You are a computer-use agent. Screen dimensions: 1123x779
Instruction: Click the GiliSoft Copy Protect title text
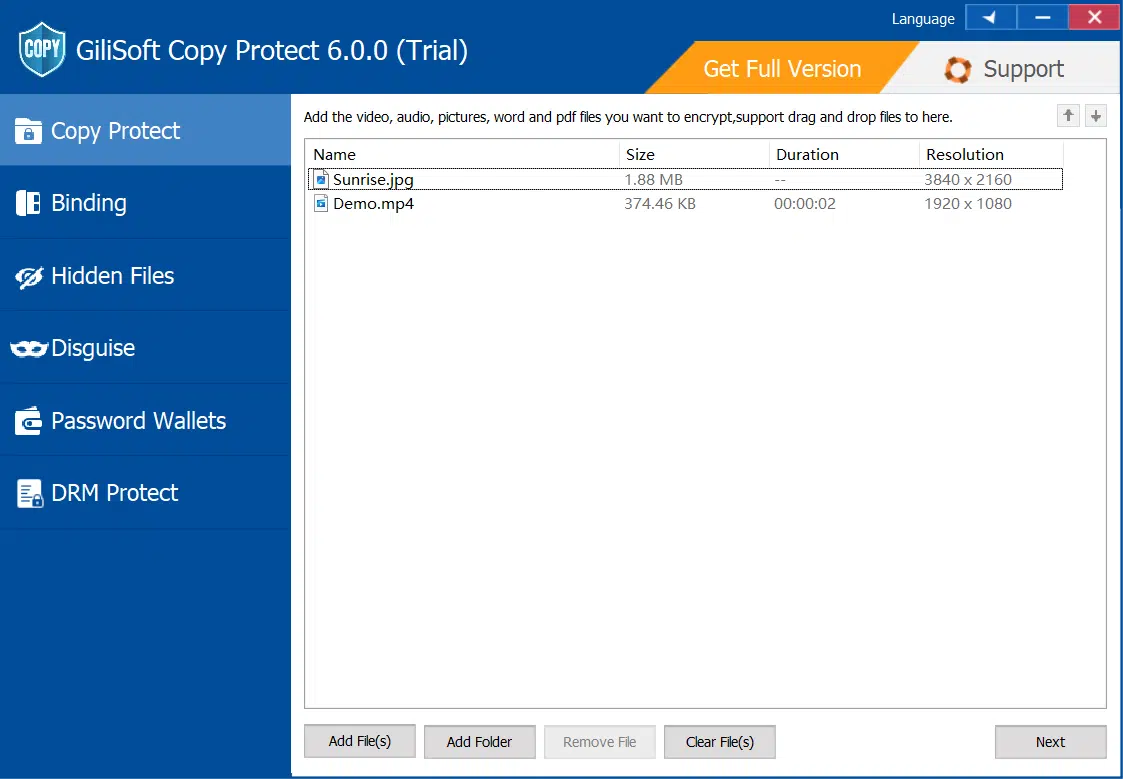tap(272, 50)
